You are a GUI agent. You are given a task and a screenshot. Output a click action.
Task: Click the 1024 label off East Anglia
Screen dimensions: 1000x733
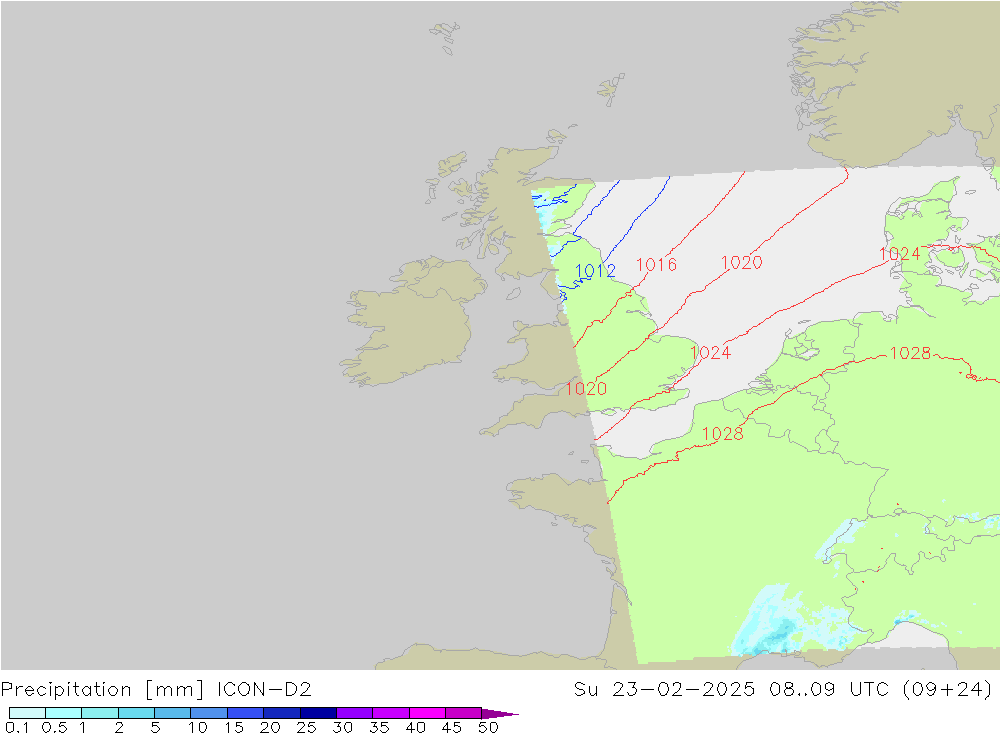click(710, 352)
